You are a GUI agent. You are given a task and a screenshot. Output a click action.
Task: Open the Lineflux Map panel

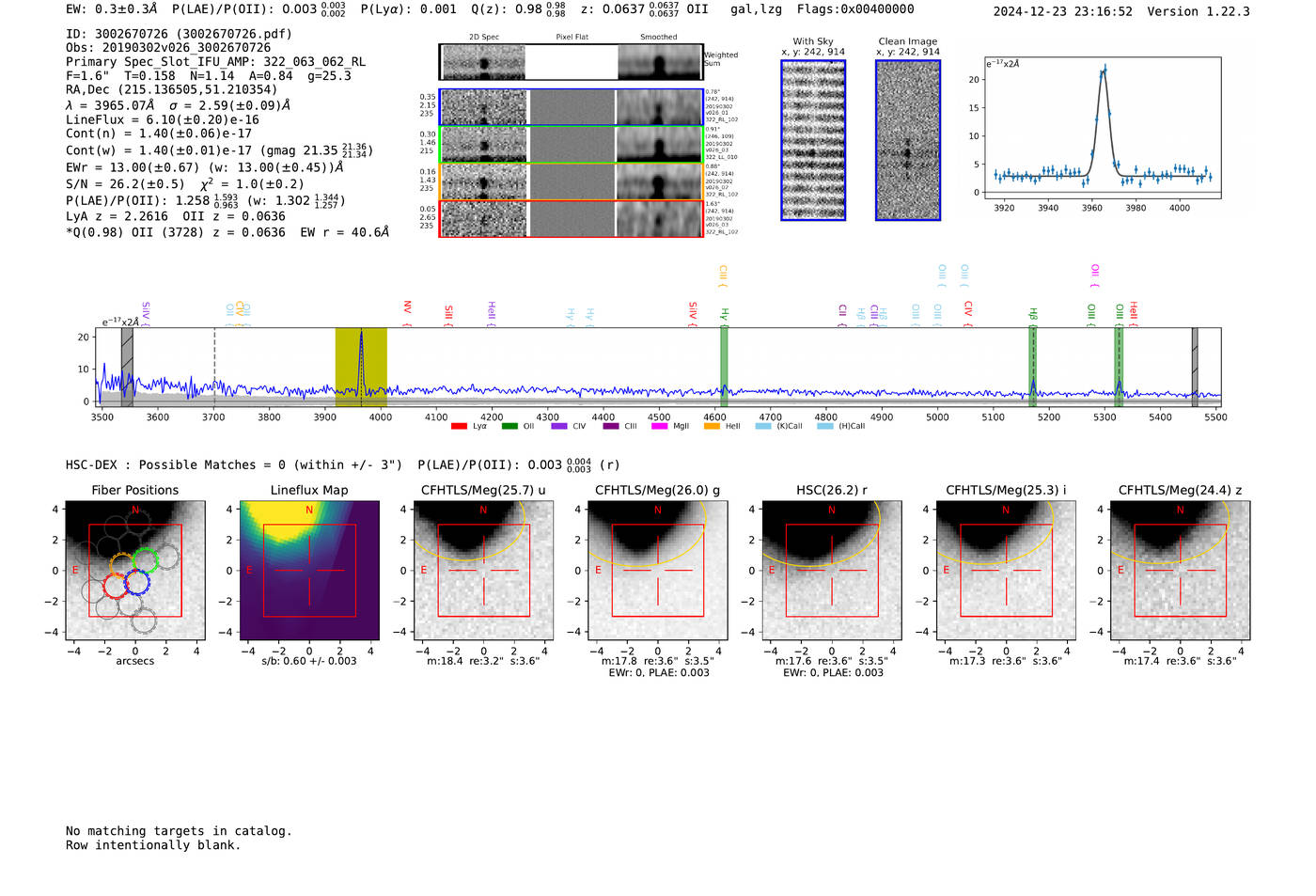(x=309, y=570)
